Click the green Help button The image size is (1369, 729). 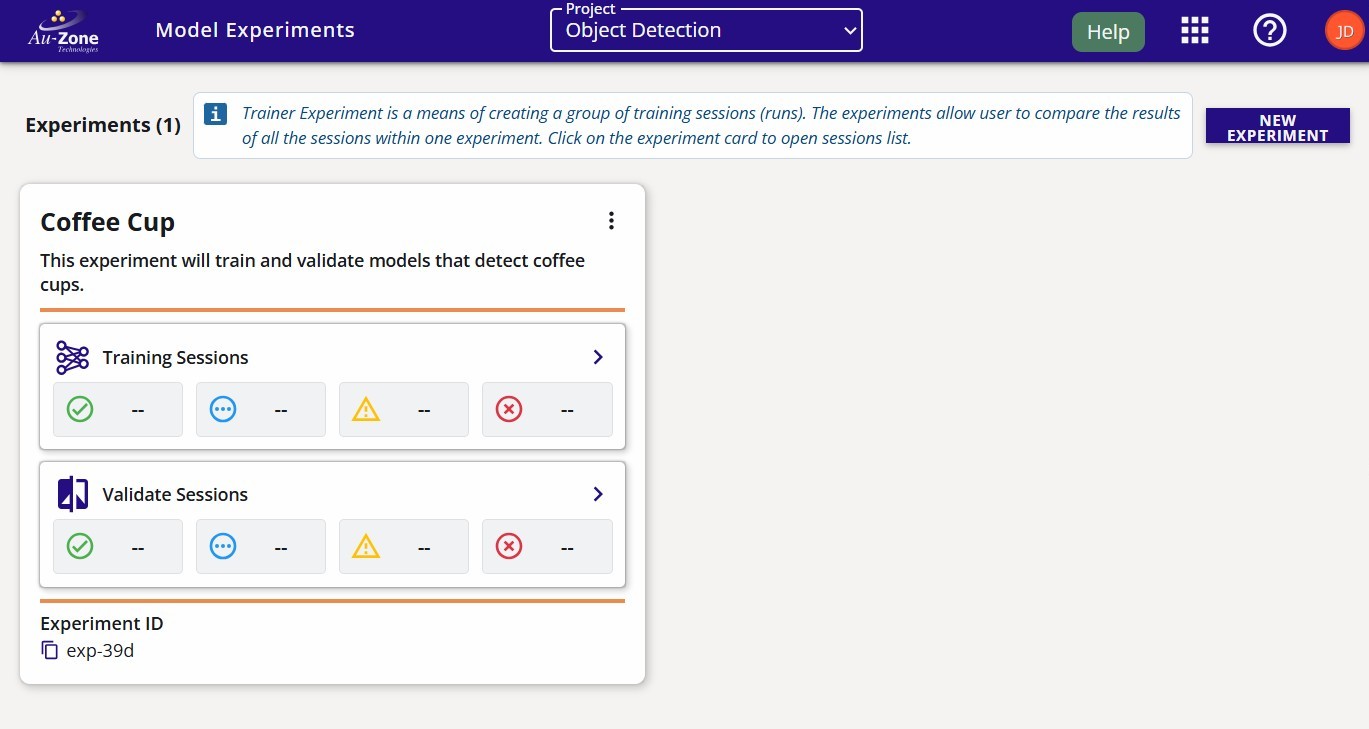point(1108,32)
